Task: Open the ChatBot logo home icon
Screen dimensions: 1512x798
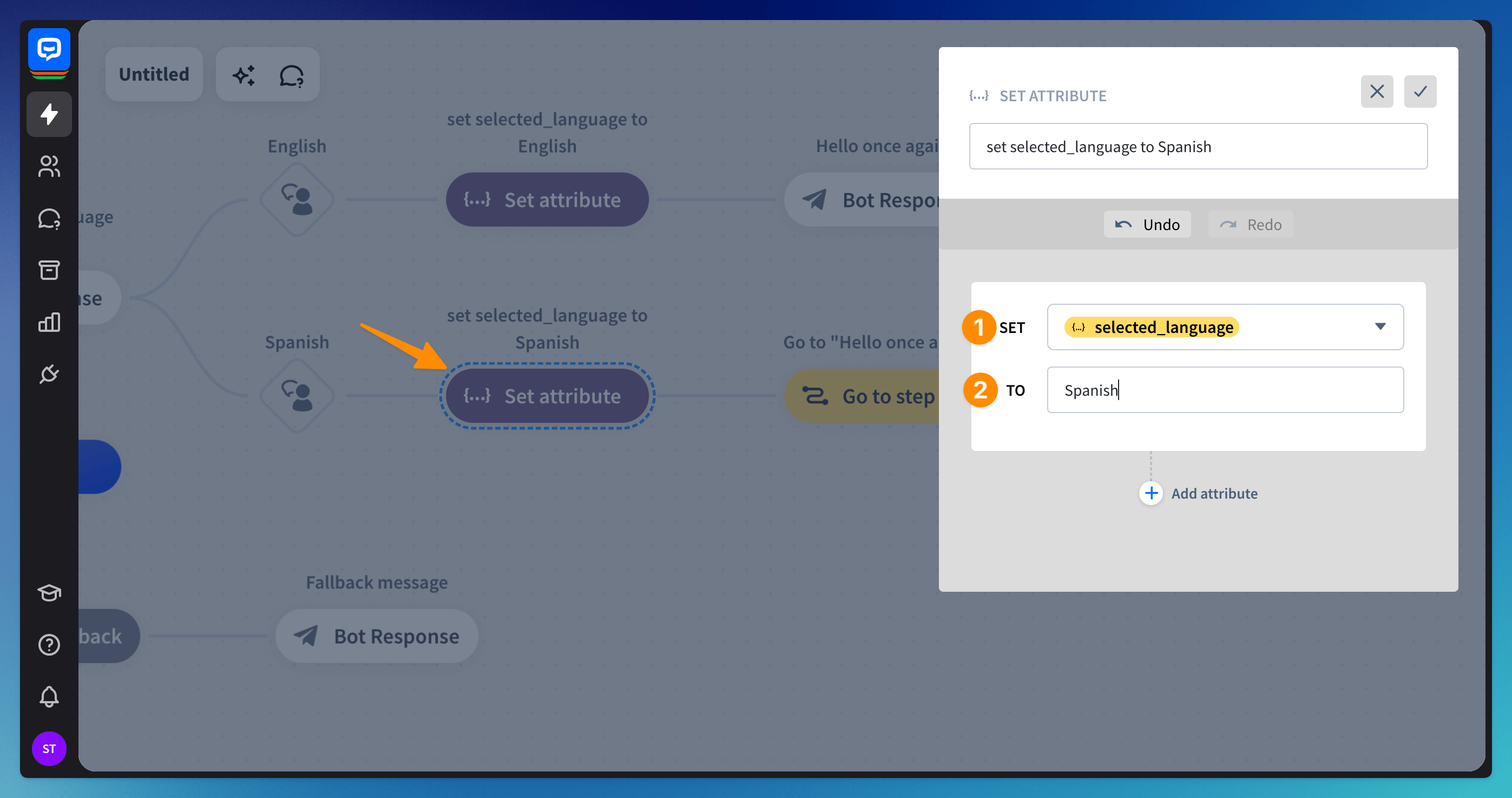Action: click(49, 49)
